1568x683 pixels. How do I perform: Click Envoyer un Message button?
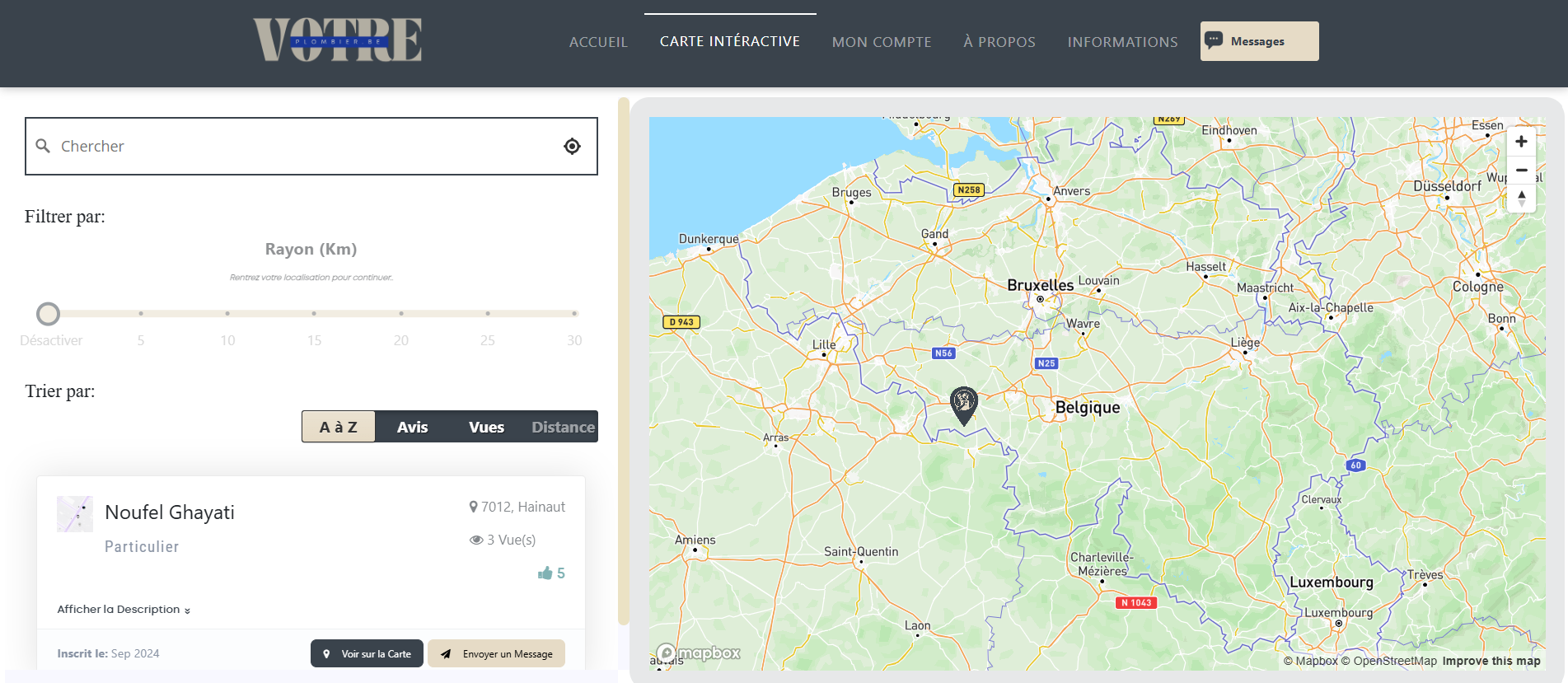(x=496, y=653)
